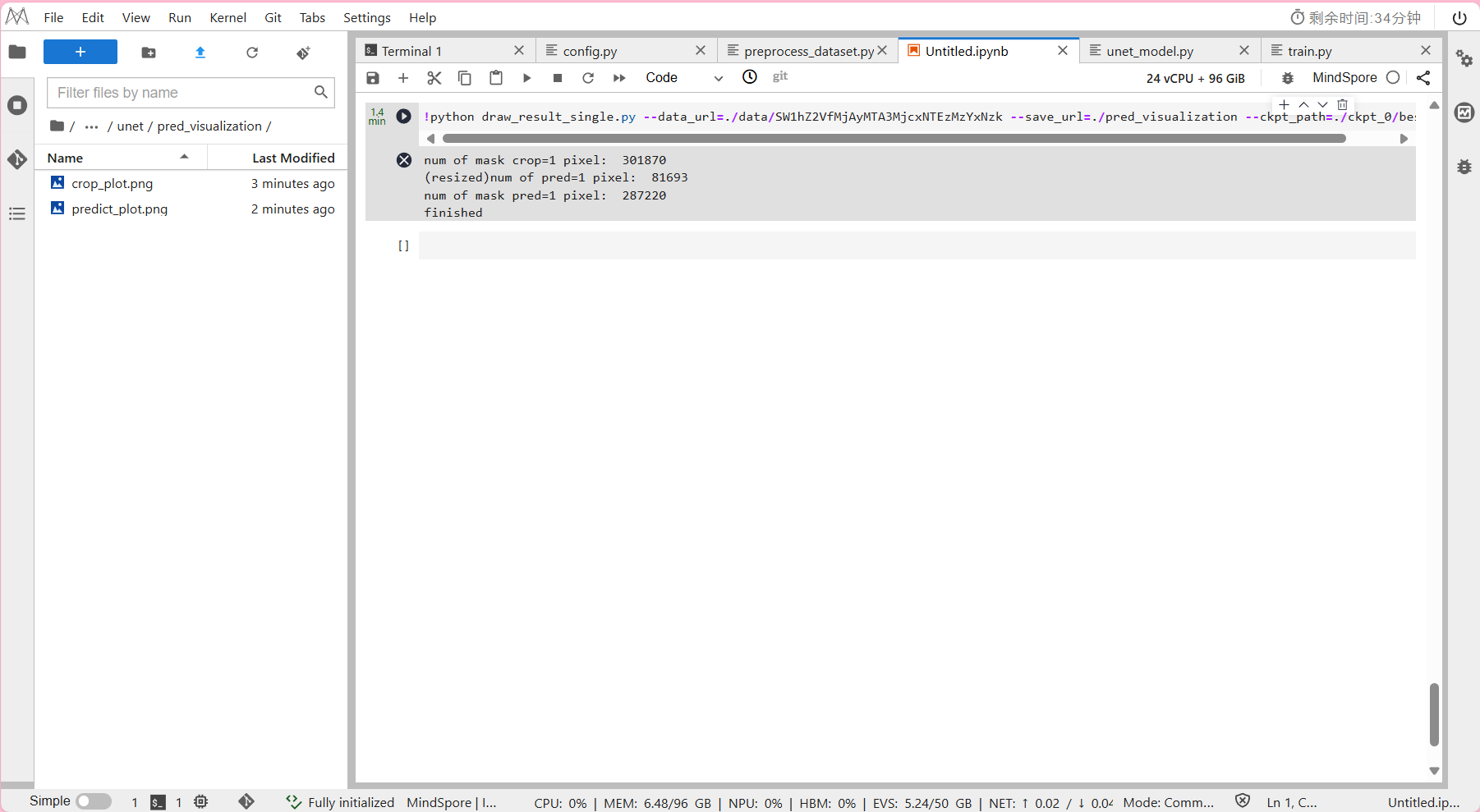The width and height of the screenshot is (1480, 812).
Task: Click the clock icon in notebook toolbar
Action: coord(750,77)
